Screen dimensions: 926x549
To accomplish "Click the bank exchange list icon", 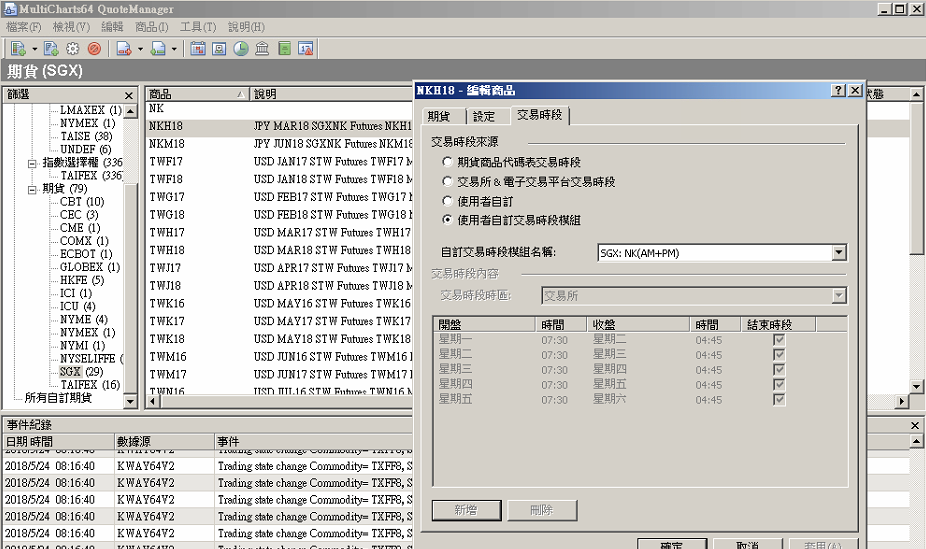I will [262, 48].
